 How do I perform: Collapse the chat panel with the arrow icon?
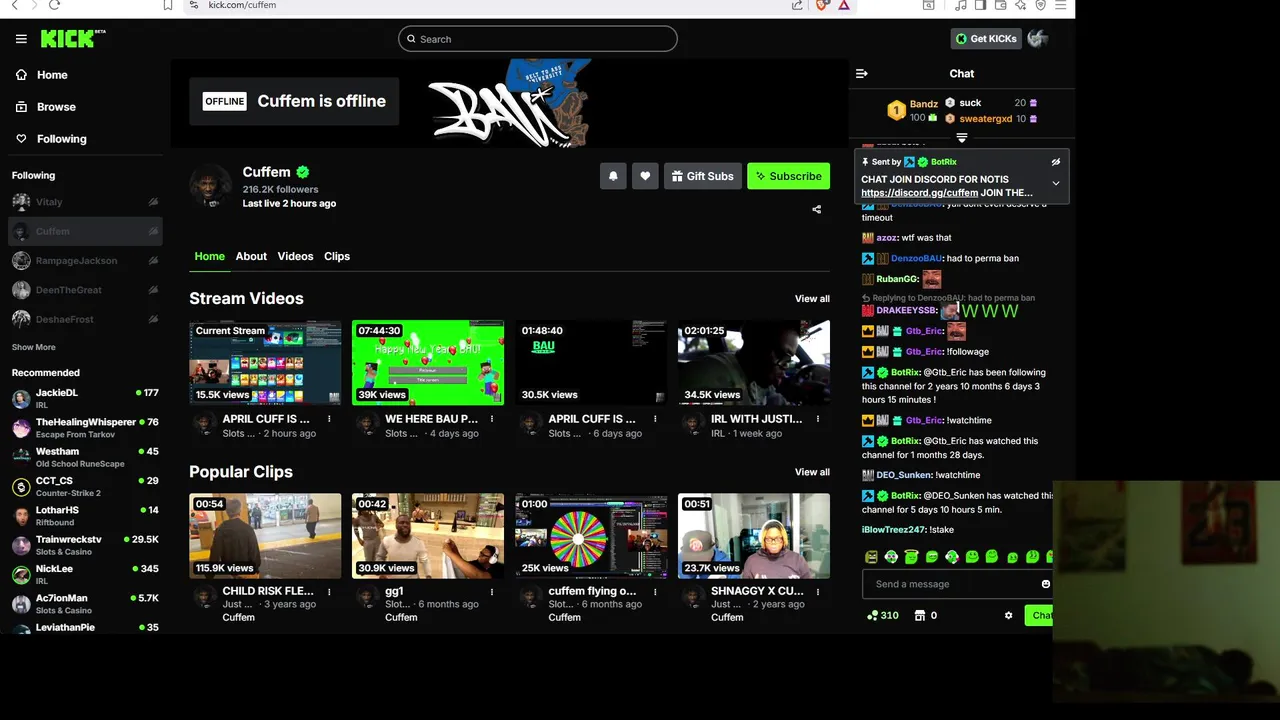(862, 73)
